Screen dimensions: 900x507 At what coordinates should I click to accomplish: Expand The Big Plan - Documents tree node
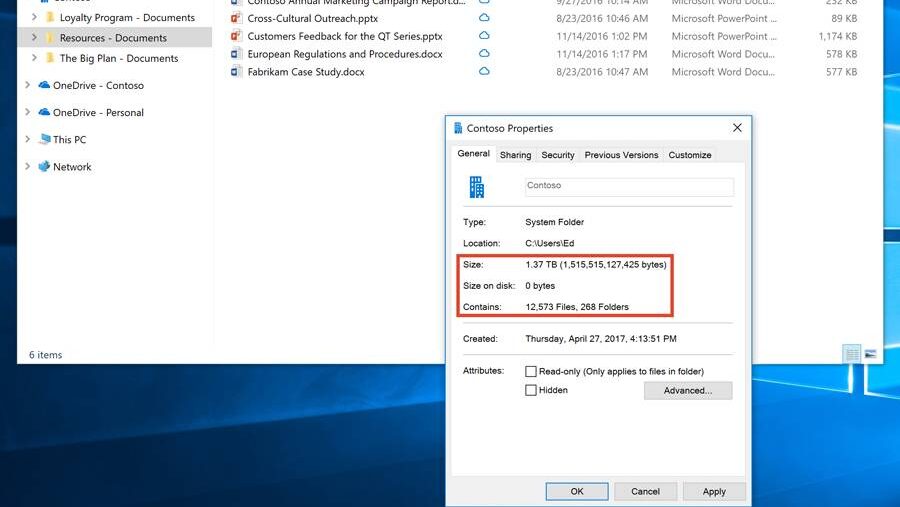click(x=34, y=58)
